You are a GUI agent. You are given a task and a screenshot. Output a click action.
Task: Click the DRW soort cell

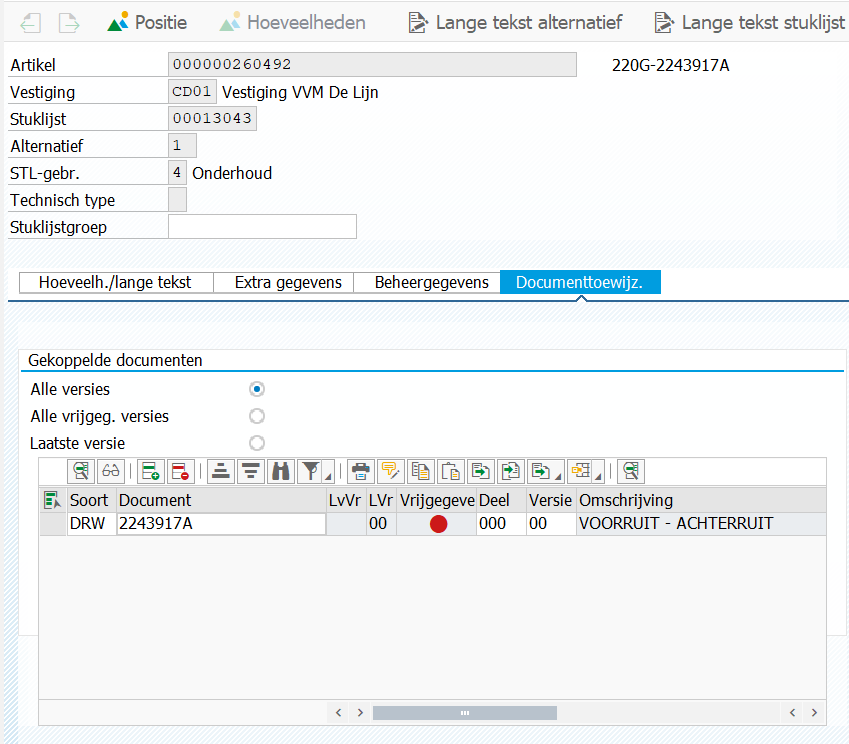point(92,524)
